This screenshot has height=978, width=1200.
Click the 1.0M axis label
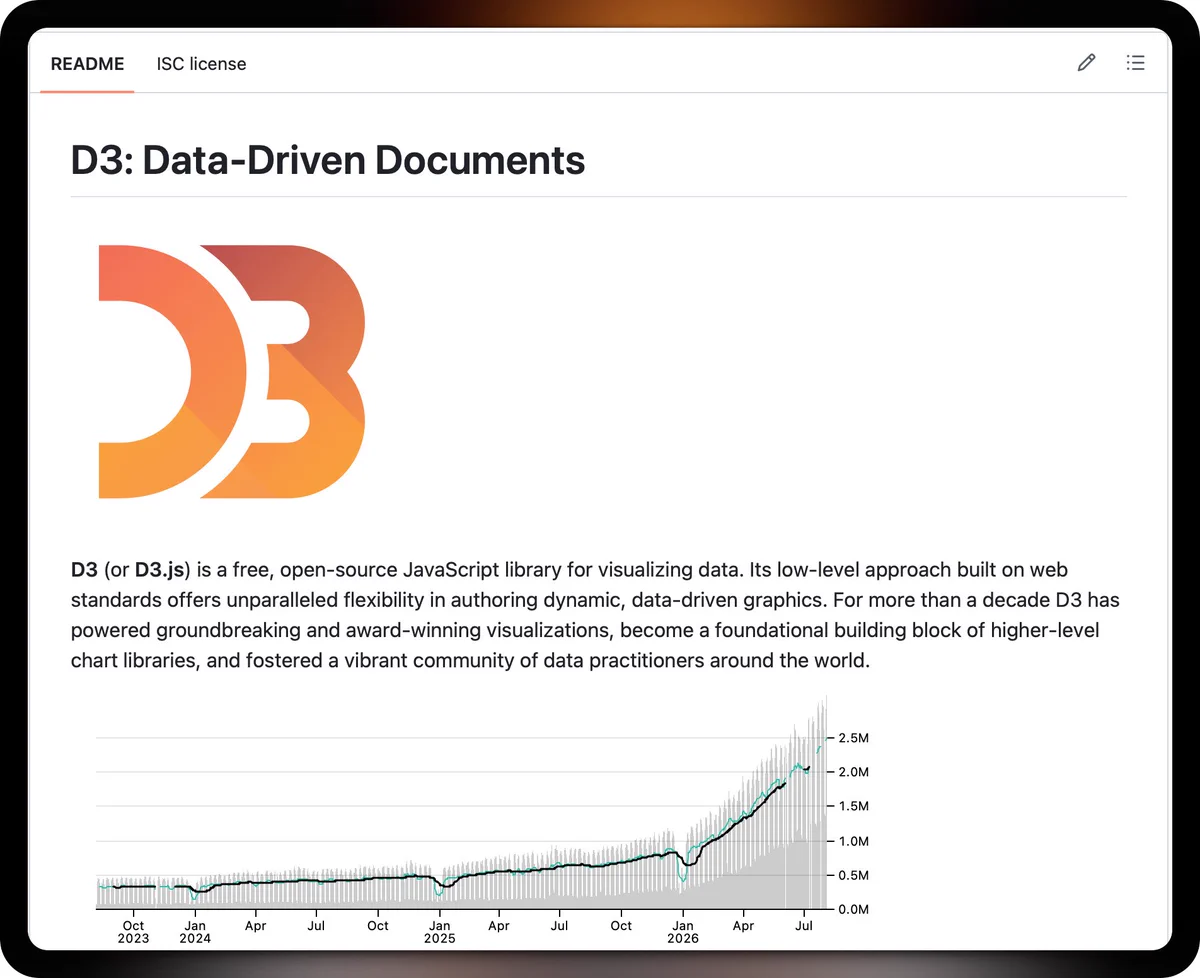pyautogui.click(x=853, y=841)
